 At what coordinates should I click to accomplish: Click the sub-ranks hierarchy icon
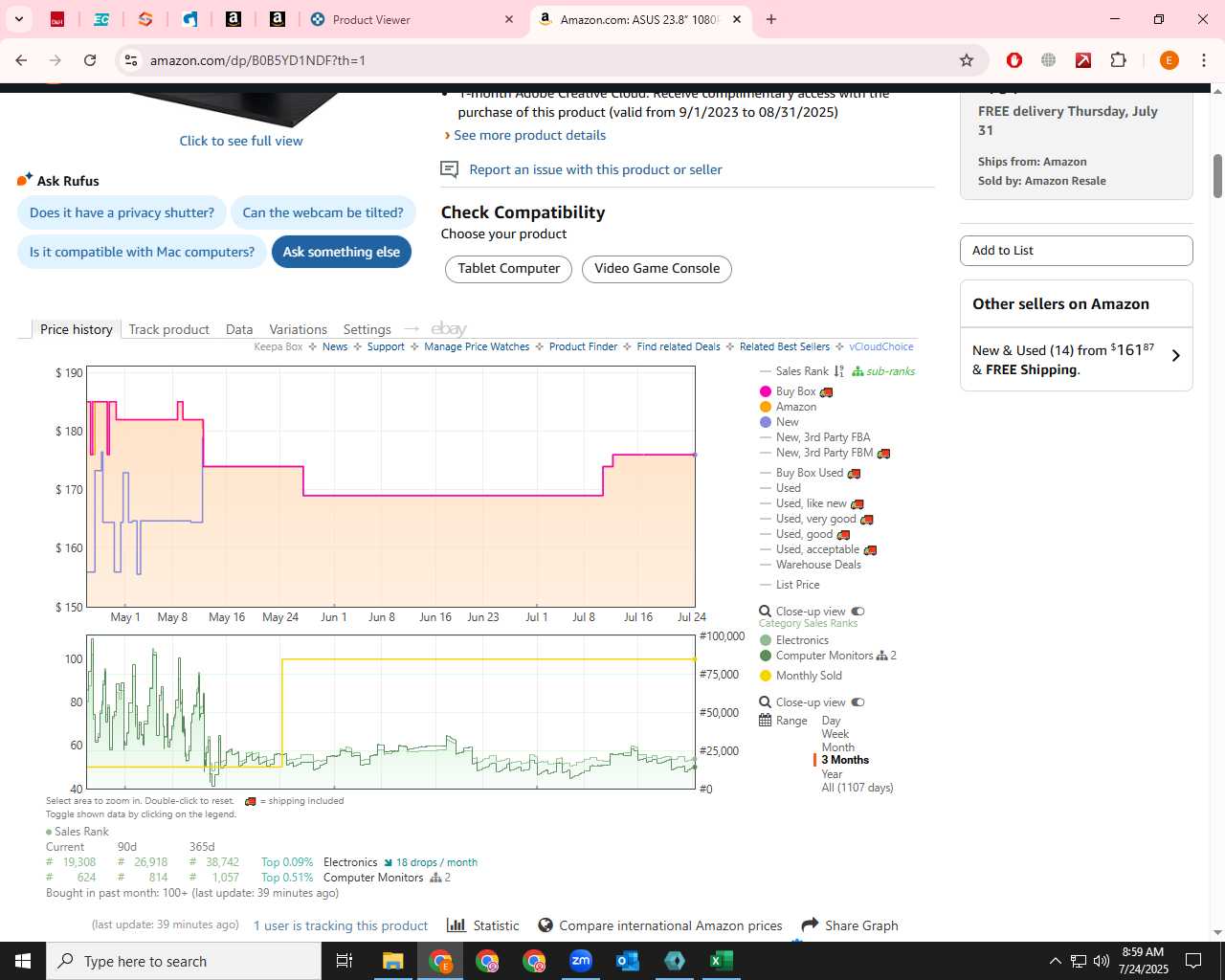[857, 371]
